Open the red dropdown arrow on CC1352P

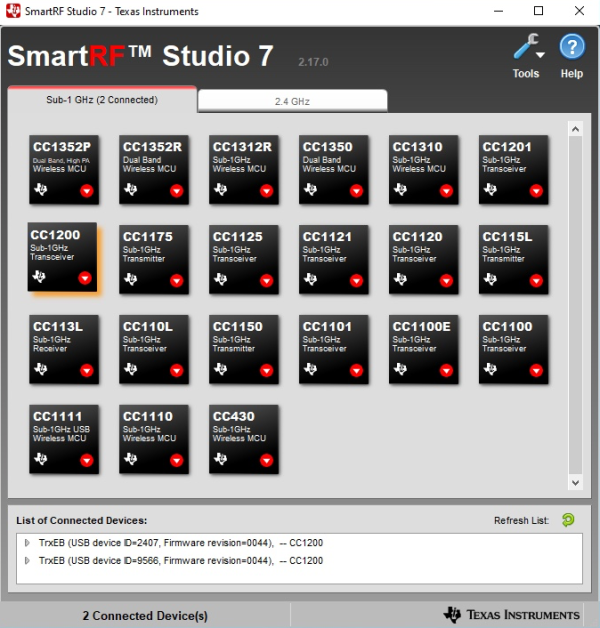[x=87, y=191]
